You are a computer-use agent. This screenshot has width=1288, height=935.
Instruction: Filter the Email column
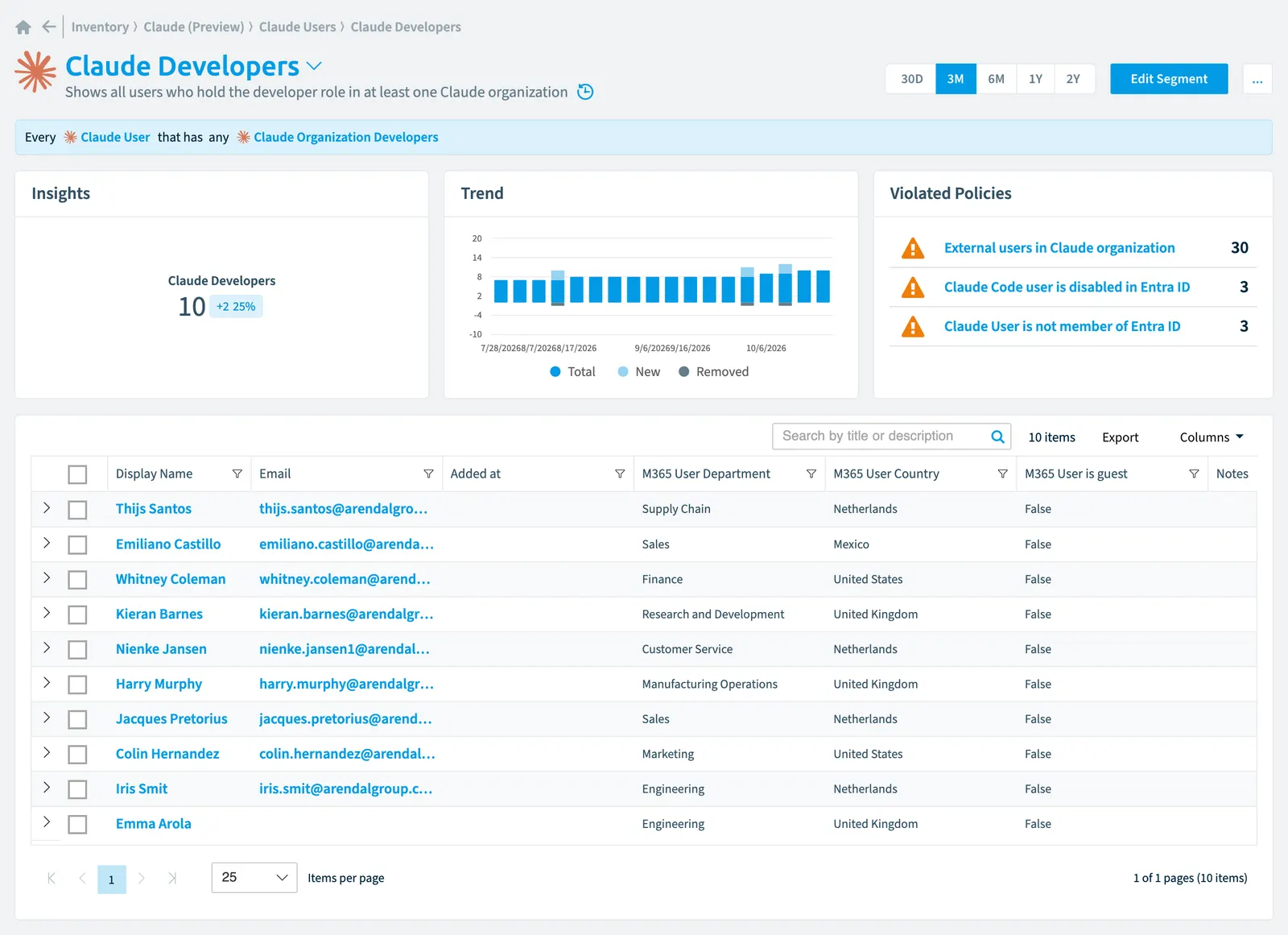pos(428,474)
